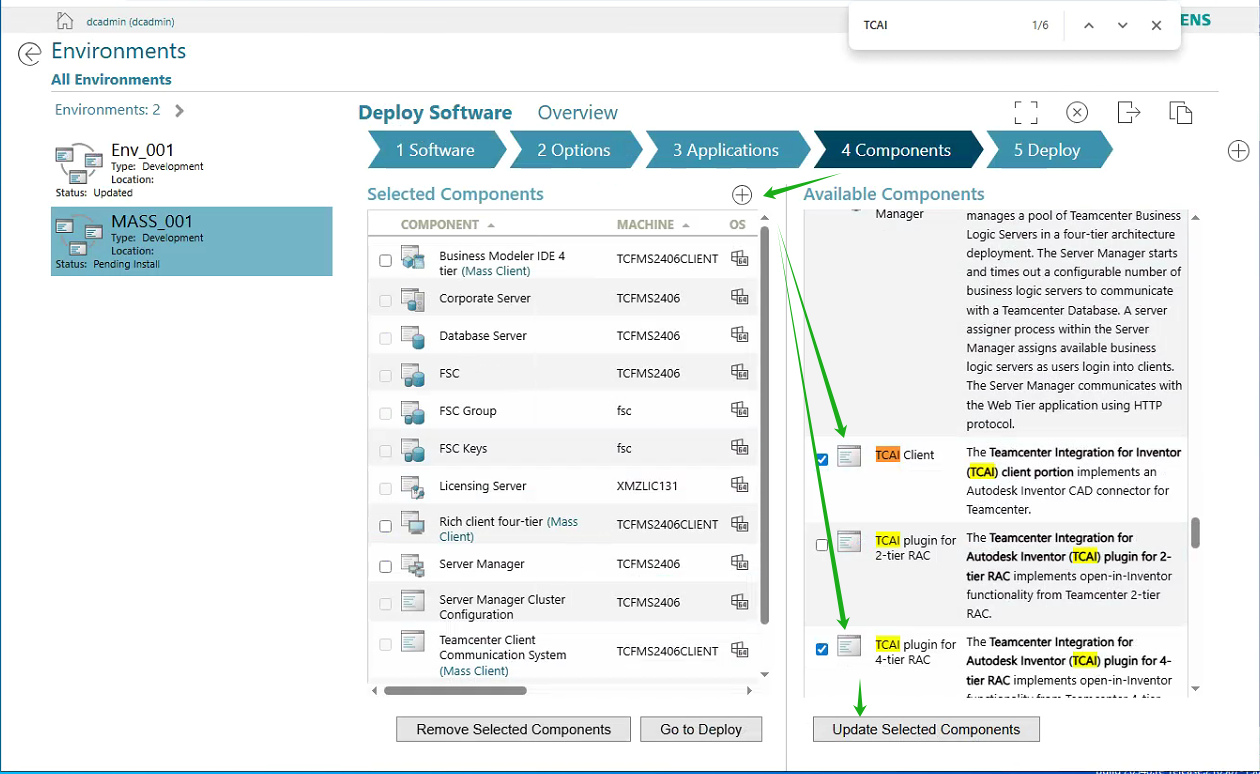Click Go to Deploy button
Image resolution: width=1260 pixels, height=774 pixels.
point(701,730)
